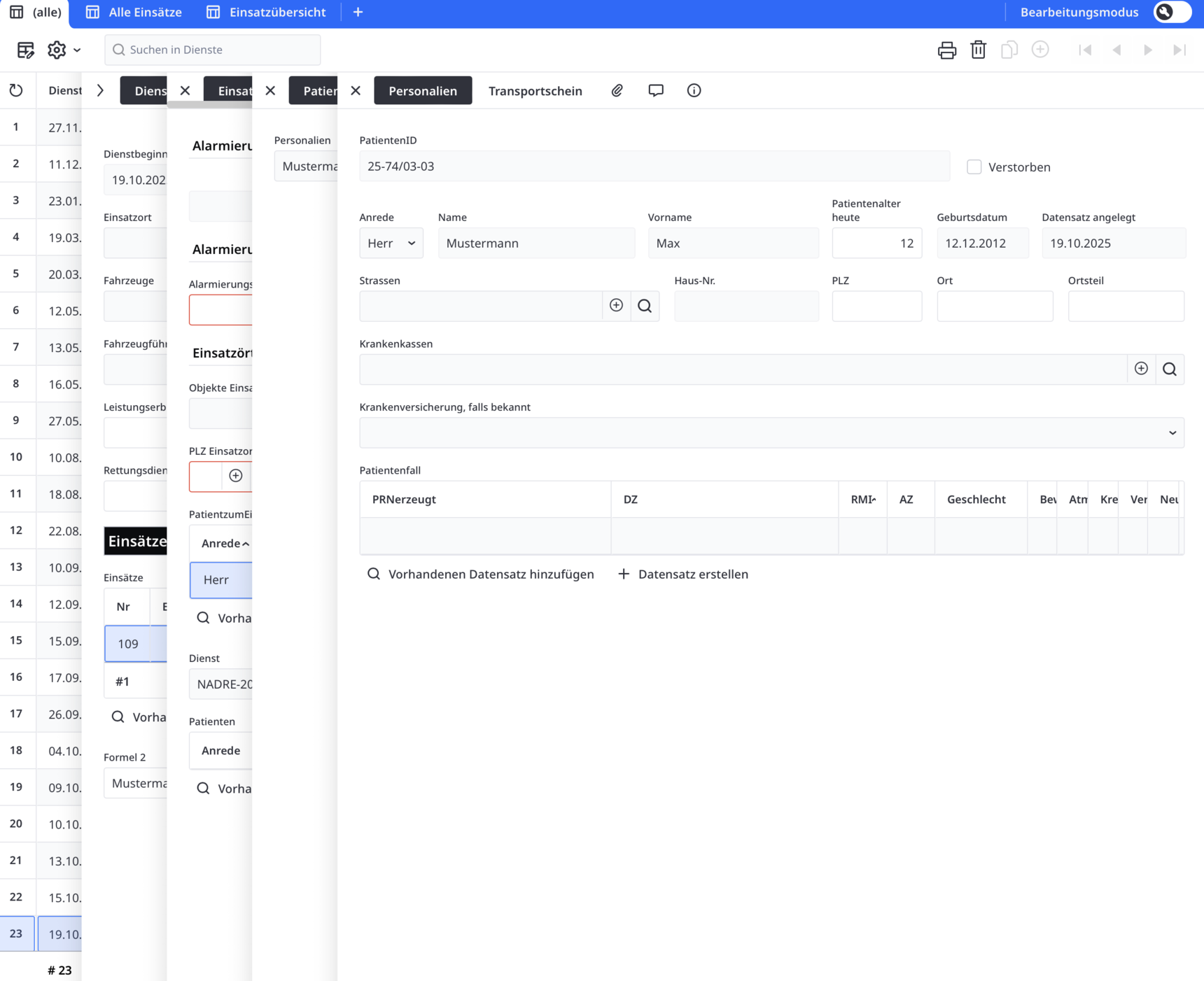Open the comments speech bubble icon
Screen dimensions: 1204x981
655,90
